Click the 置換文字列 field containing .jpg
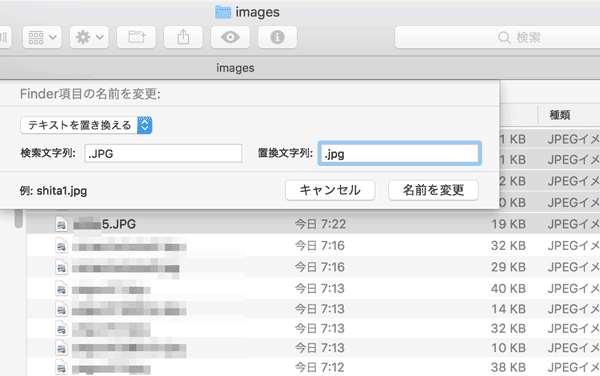The height and width of the screenshot is (376, 600). (x=399, y=153)
